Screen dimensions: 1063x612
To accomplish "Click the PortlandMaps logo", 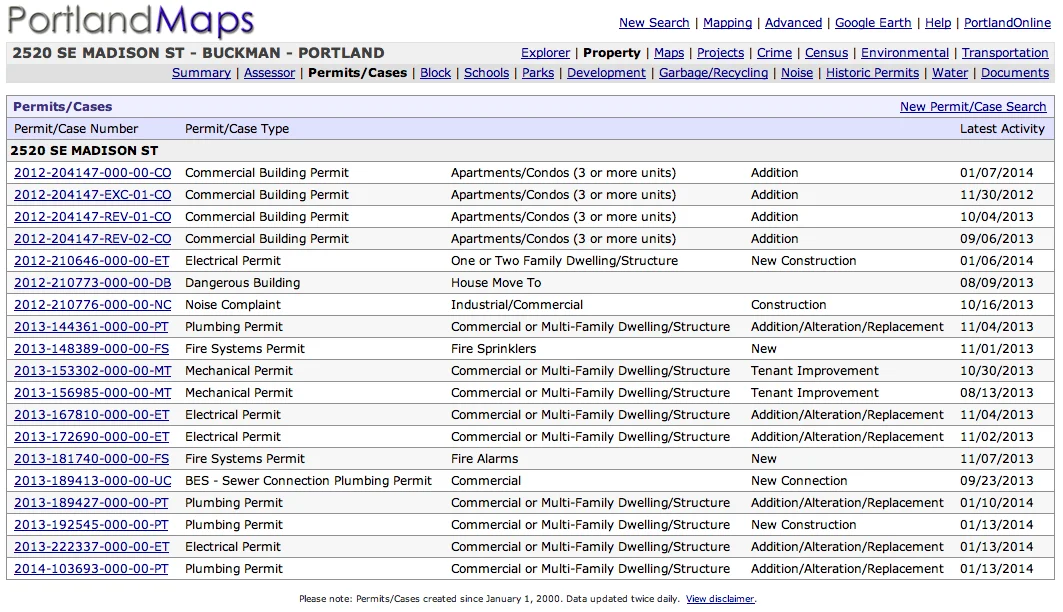I will point(131,20).
